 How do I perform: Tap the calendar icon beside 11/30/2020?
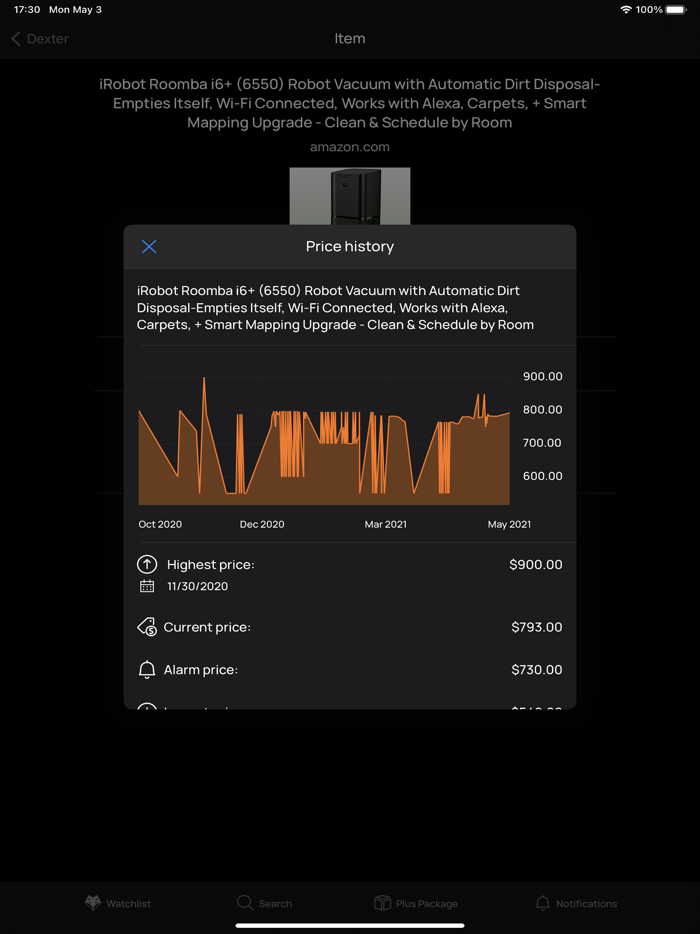pos(147,587)
